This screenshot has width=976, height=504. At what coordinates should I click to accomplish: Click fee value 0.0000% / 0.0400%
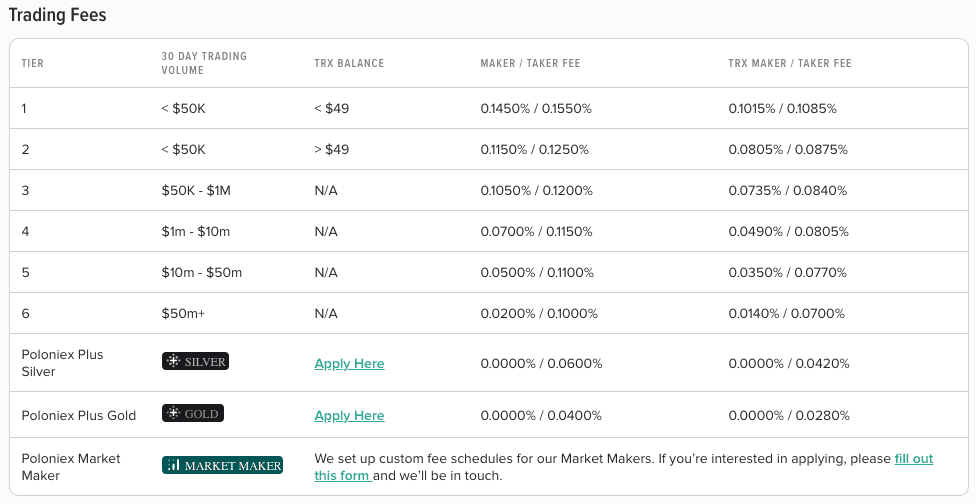pyautogui.click(x=541, y=416)
